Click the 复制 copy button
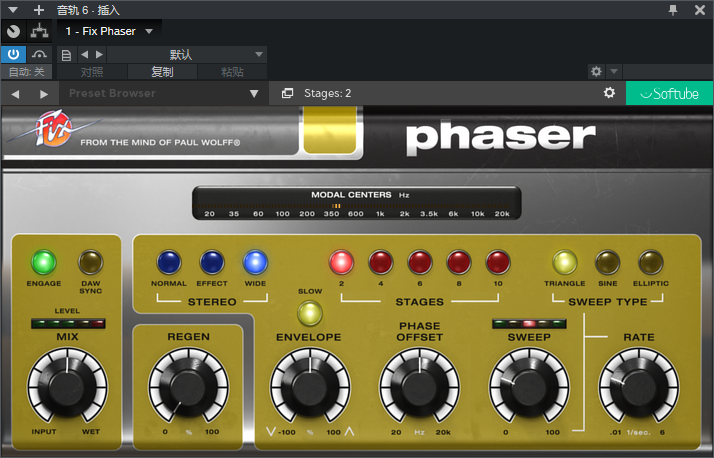This screenshot has width=714, height=458. pyautogui.click(x=163, y=72)
